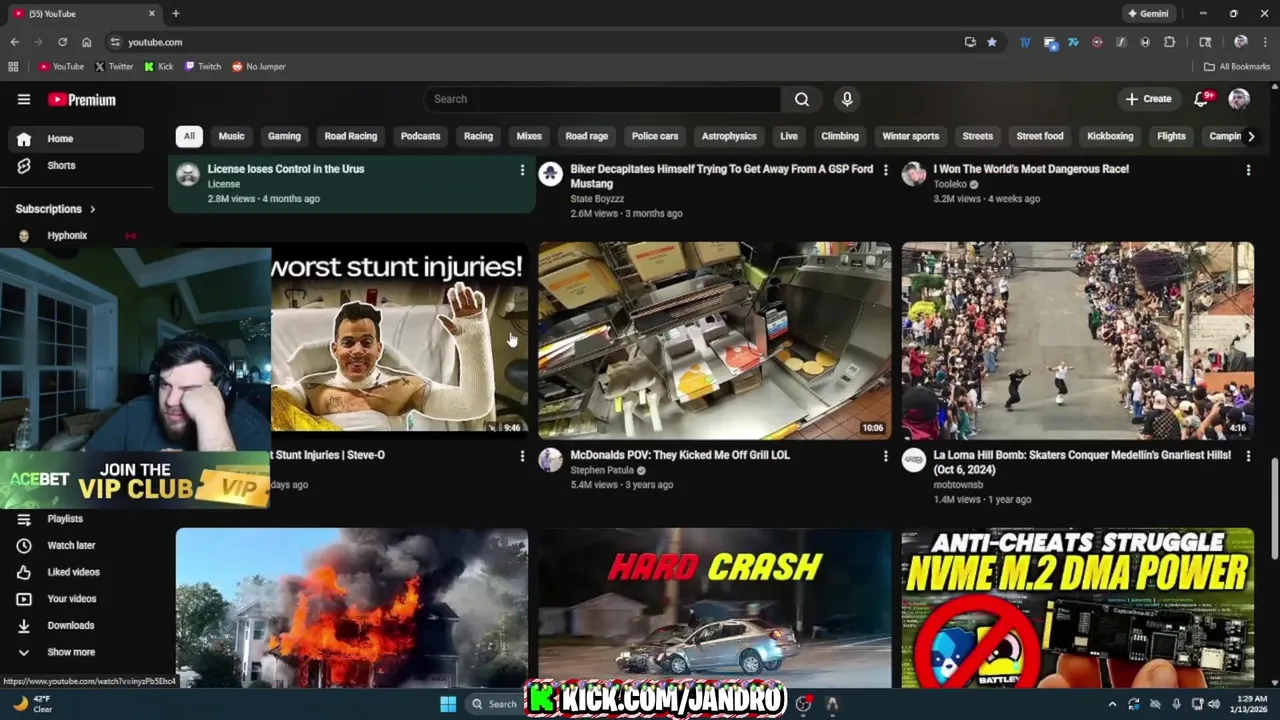The width and height of the screenshot is (1280, 720).
Task: Click the search magnifier button
Action: 802,99
